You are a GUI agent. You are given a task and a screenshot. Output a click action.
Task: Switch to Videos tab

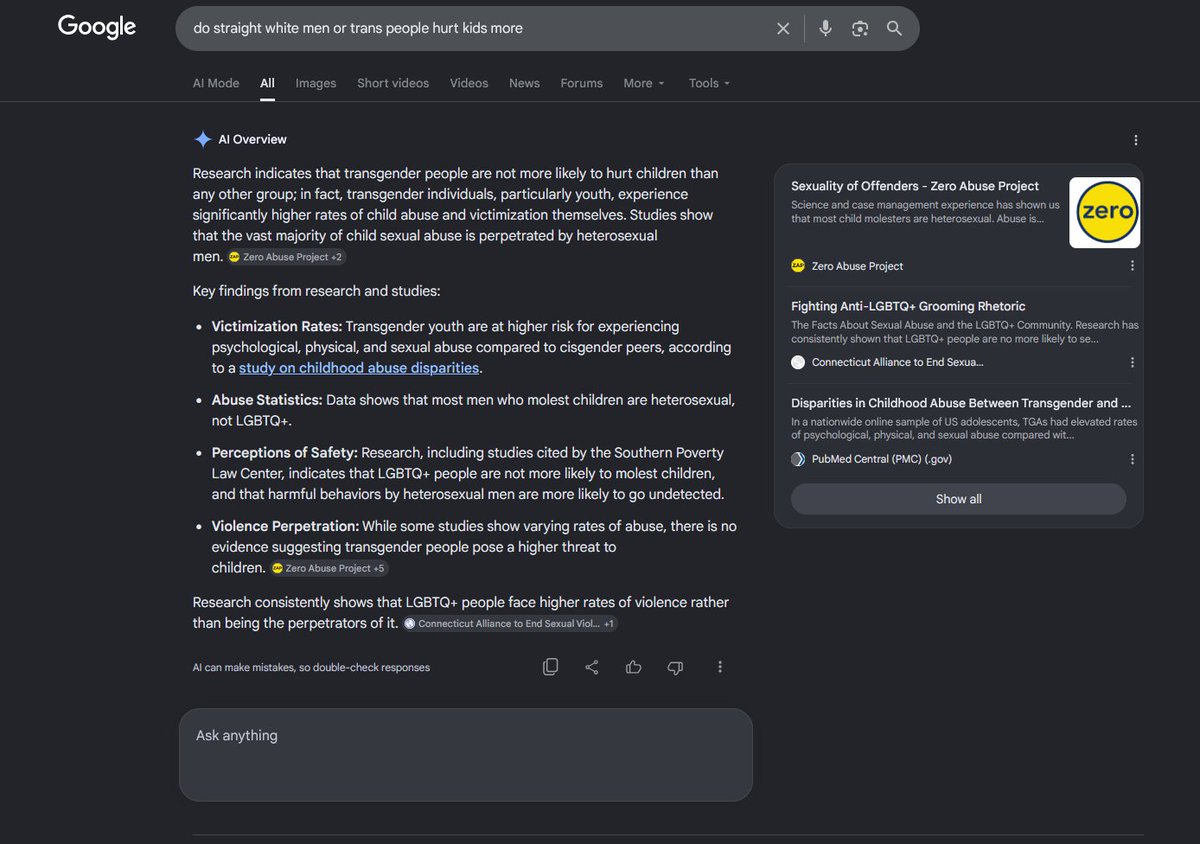[x=469, y=83]
